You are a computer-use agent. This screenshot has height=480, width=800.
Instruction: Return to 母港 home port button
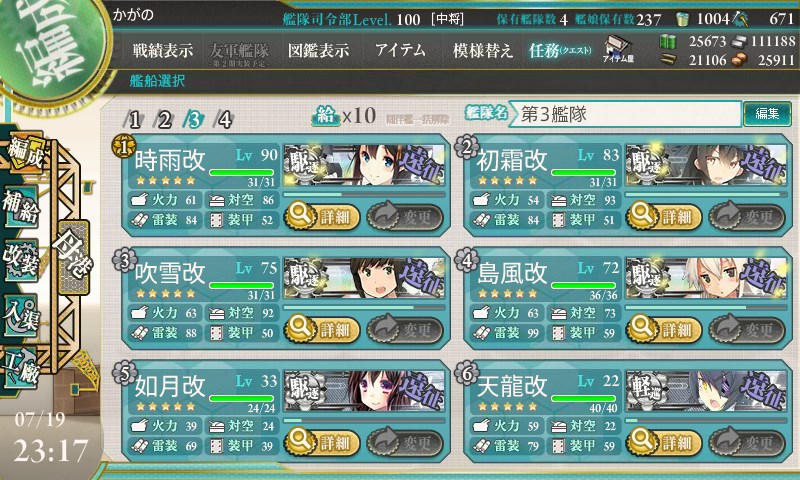tap(74, 257)
